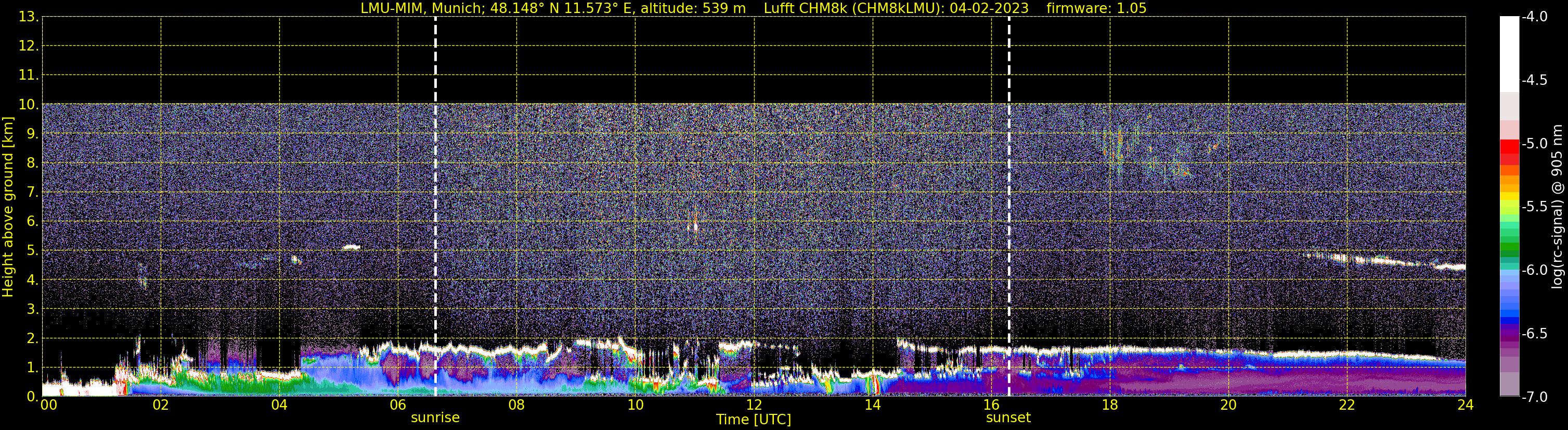Select the 'sunrise' label below the time axis
Screen dimensions: 1568x430
[x=435, y=418]
